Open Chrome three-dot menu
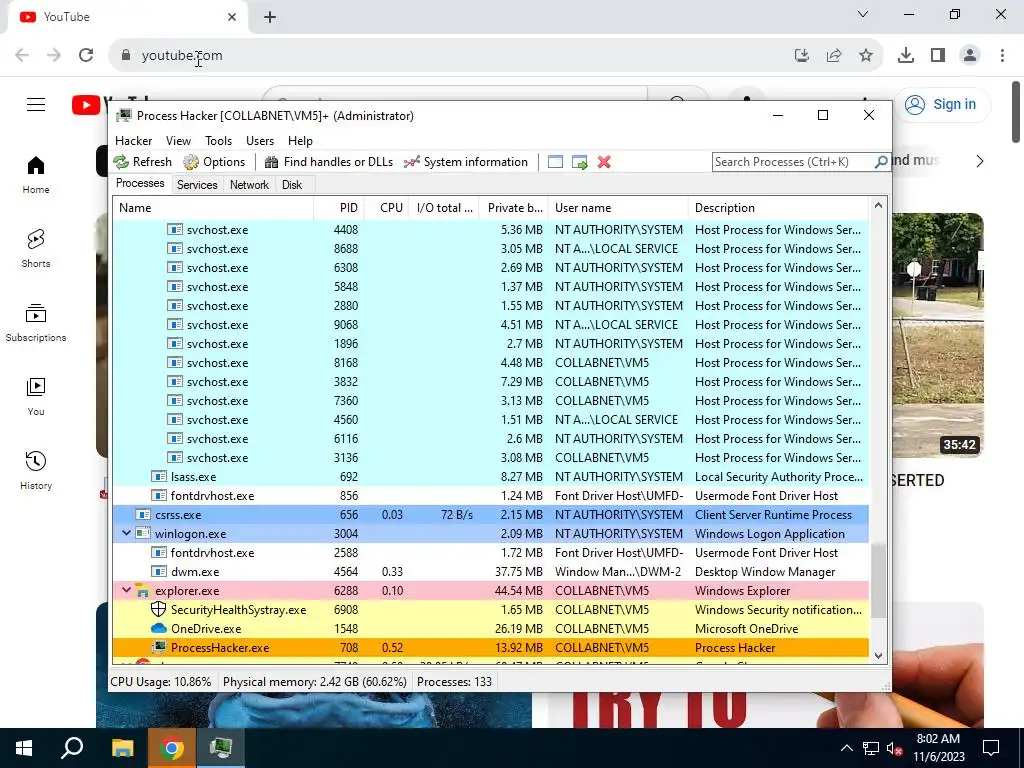The width and height of the screenshot is (1024, 768). pos(1002,56)
